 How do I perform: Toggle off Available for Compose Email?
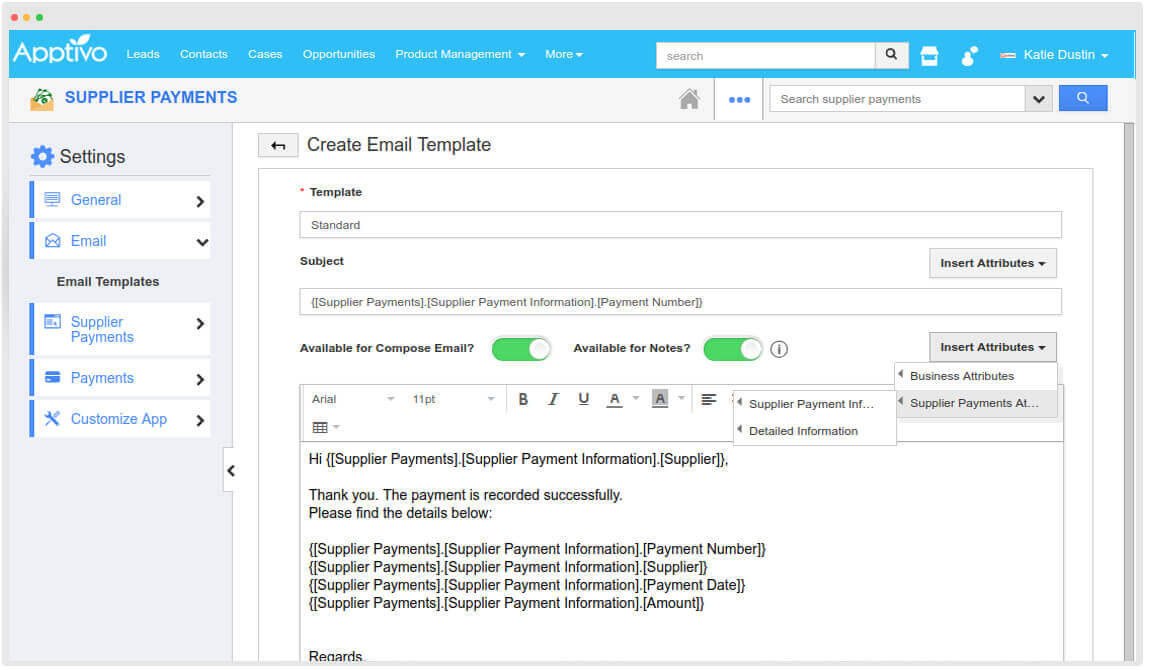coord(520,349)
